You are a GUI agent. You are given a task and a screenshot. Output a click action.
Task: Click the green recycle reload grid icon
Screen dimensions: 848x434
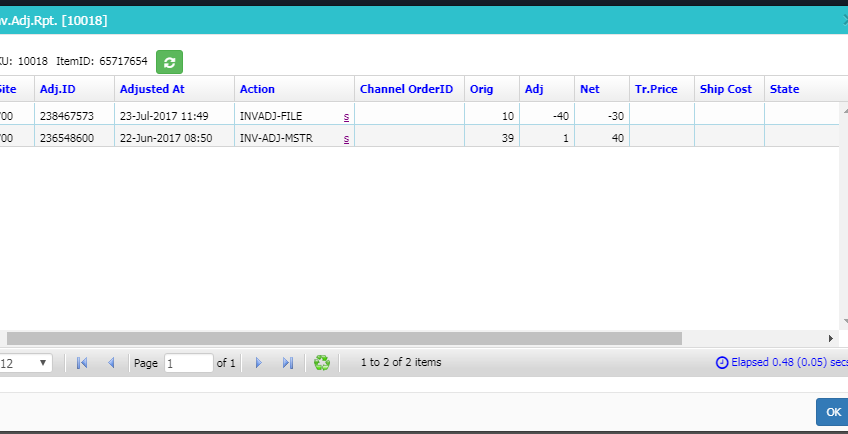[322, 363]
